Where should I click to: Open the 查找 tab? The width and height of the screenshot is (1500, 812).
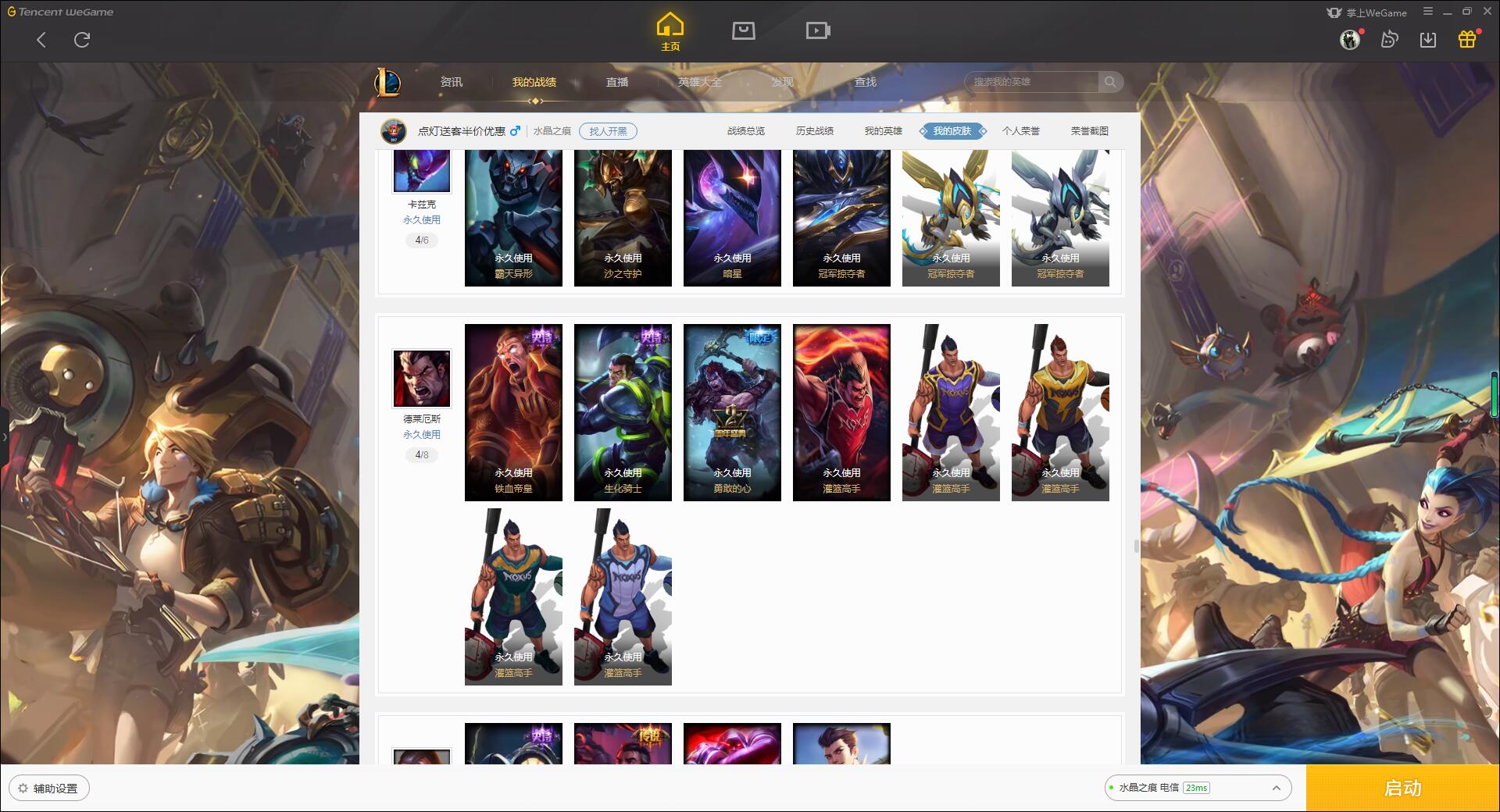866,82
